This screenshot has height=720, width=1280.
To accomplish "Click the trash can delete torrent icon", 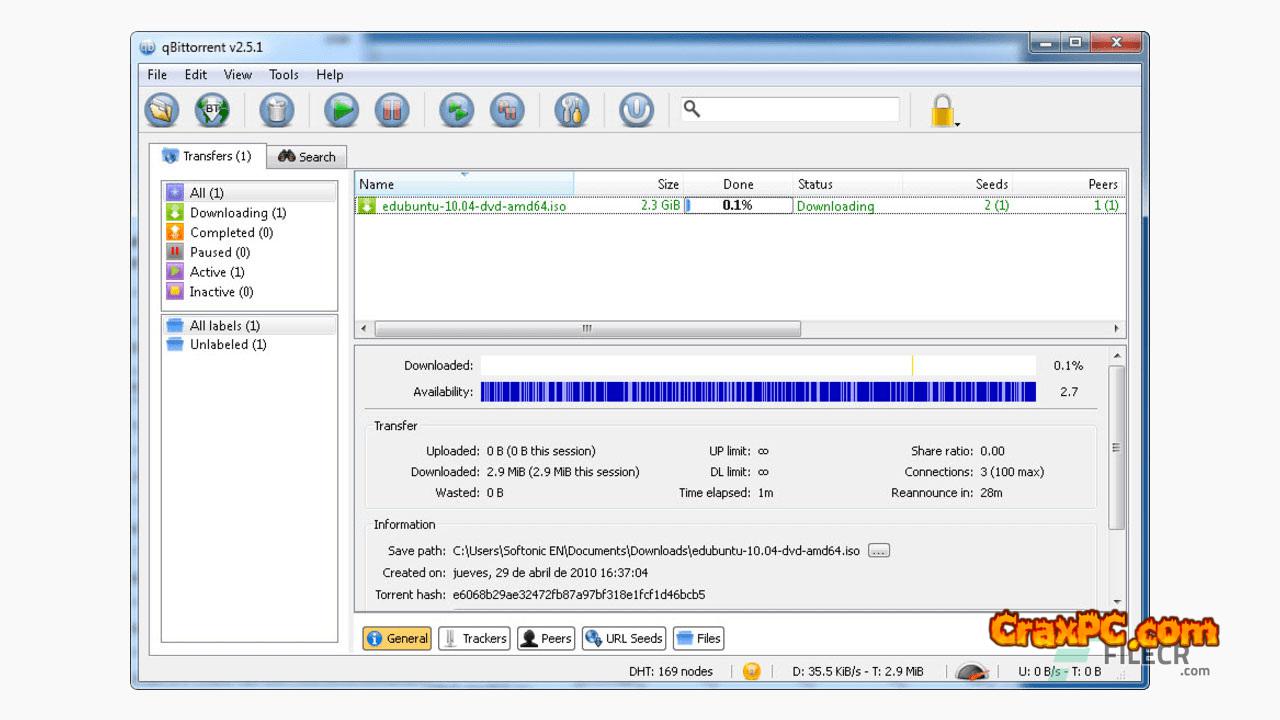I will tap(276, 110).
